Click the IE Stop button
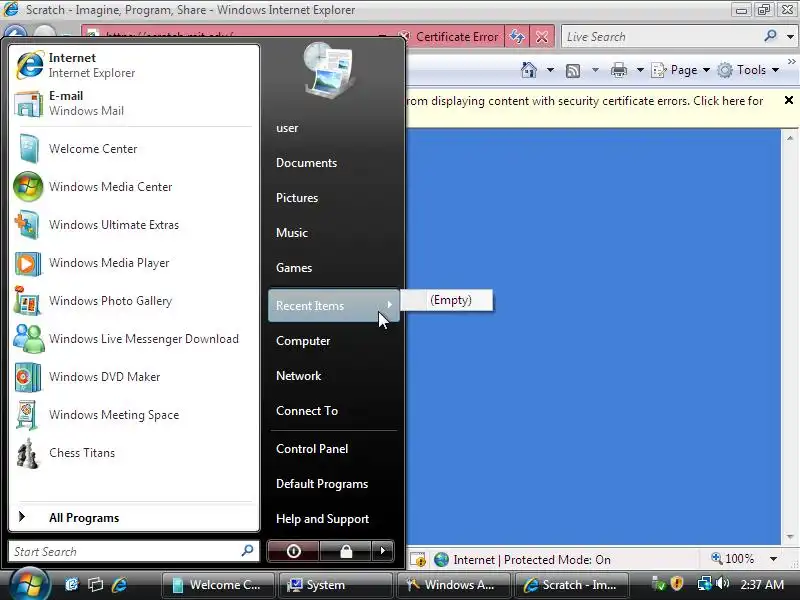 point(542,37)
